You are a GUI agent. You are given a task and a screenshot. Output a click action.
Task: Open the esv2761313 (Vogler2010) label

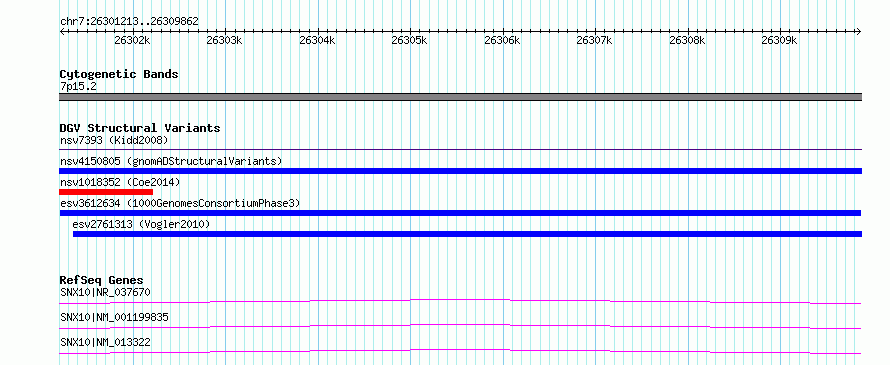141,225
